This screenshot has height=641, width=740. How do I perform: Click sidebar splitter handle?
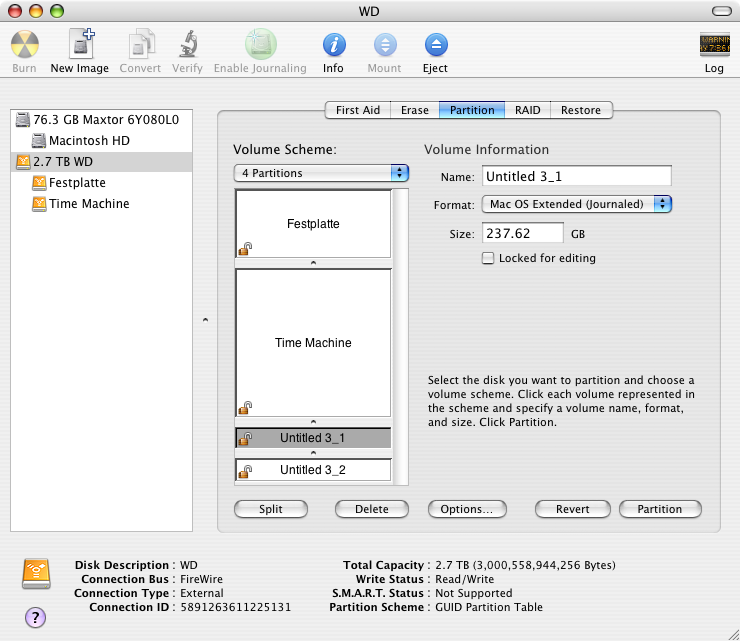(x=205, y=320)
